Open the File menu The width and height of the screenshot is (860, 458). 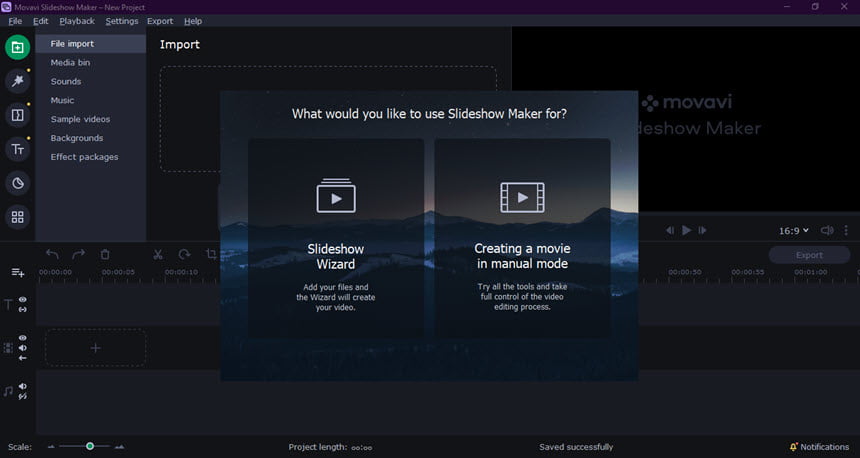point(15,21)
